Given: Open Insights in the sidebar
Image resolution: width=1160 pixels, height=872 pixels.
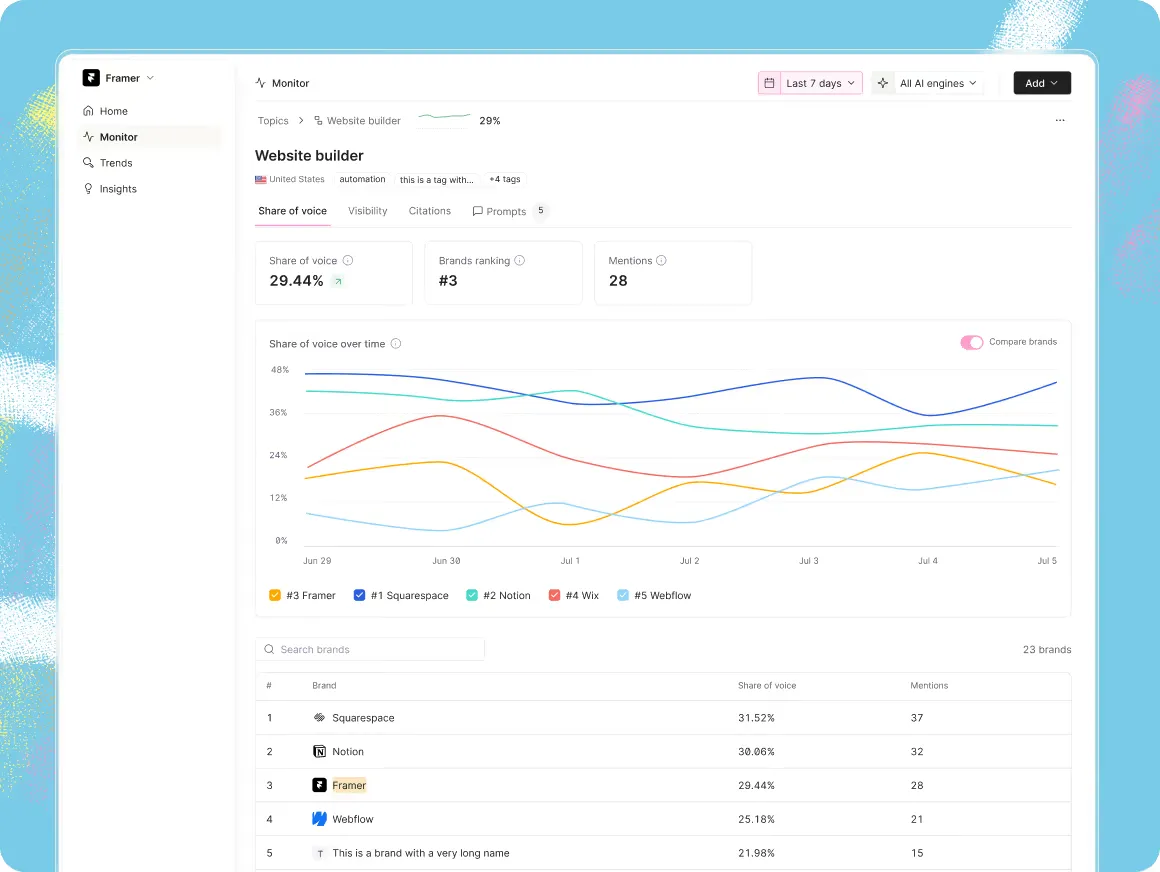Looking at the screenshot, I should click(x=150, y=189).
